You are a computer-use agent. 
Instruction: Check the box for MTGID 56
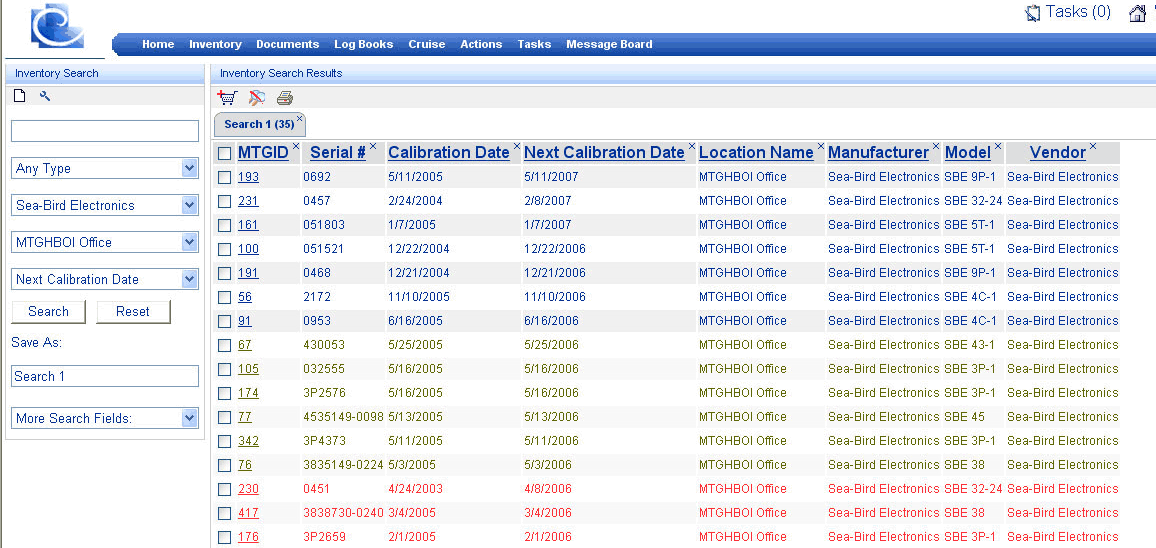click(224, 297)
